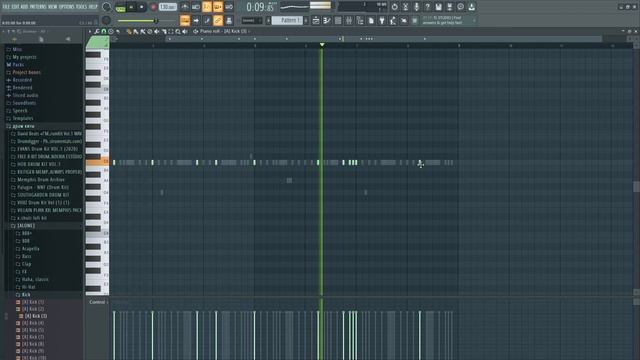Screen dimensions: 640x360
Task: Expand the Clap folder in browser
Action: [x=26, y=264]
